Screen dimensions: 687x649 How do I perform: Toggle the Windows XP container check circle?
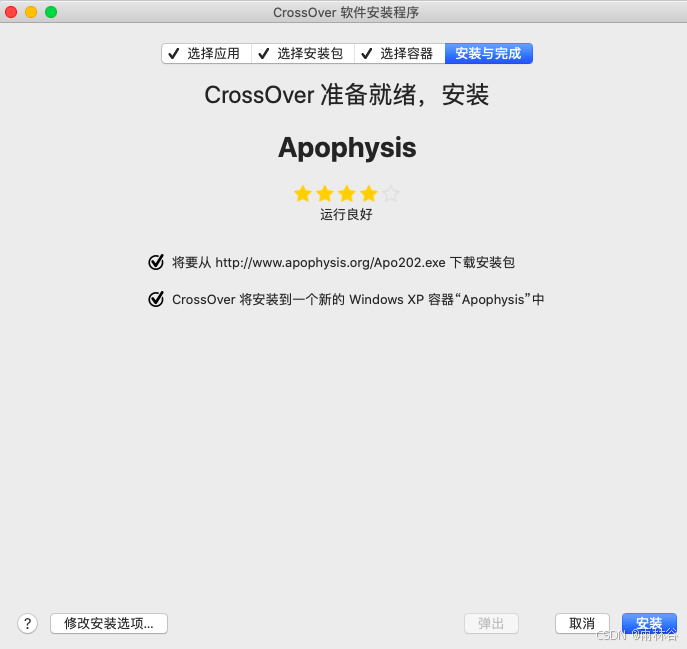coord(156,299)
